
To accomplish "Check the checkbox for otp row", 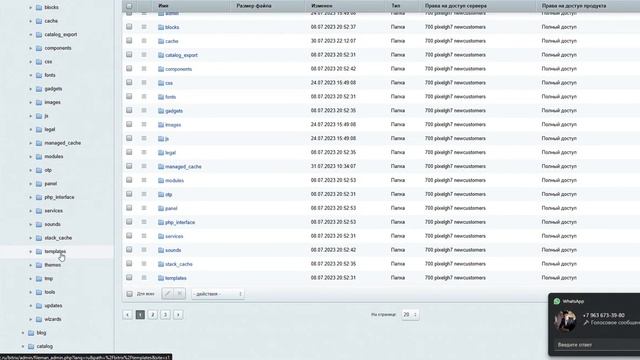I will pos(129,193).
